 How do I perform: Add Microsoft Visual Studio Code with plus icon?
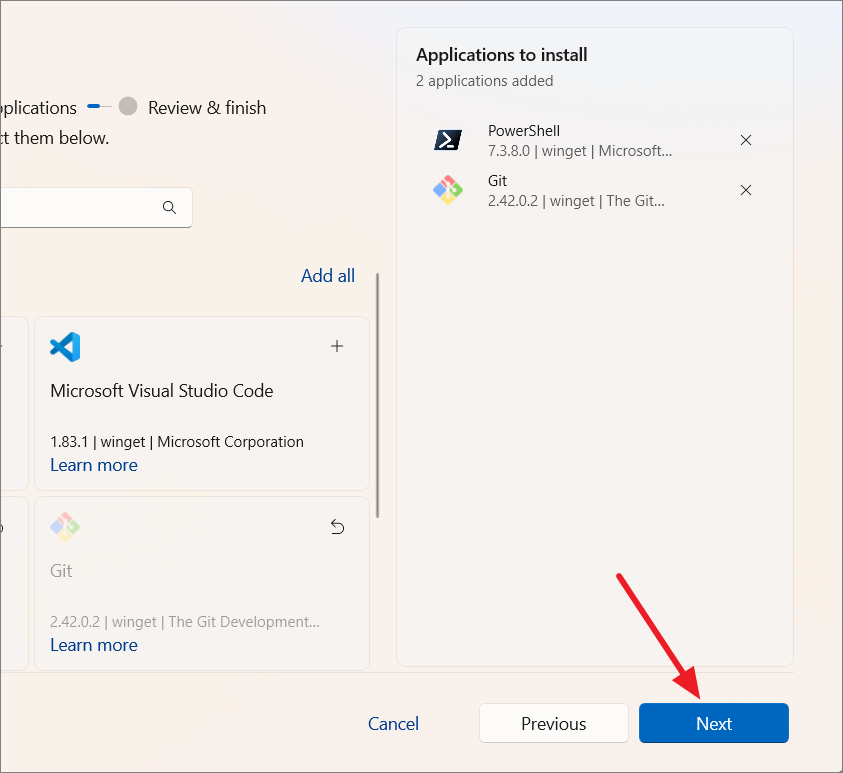337,346
